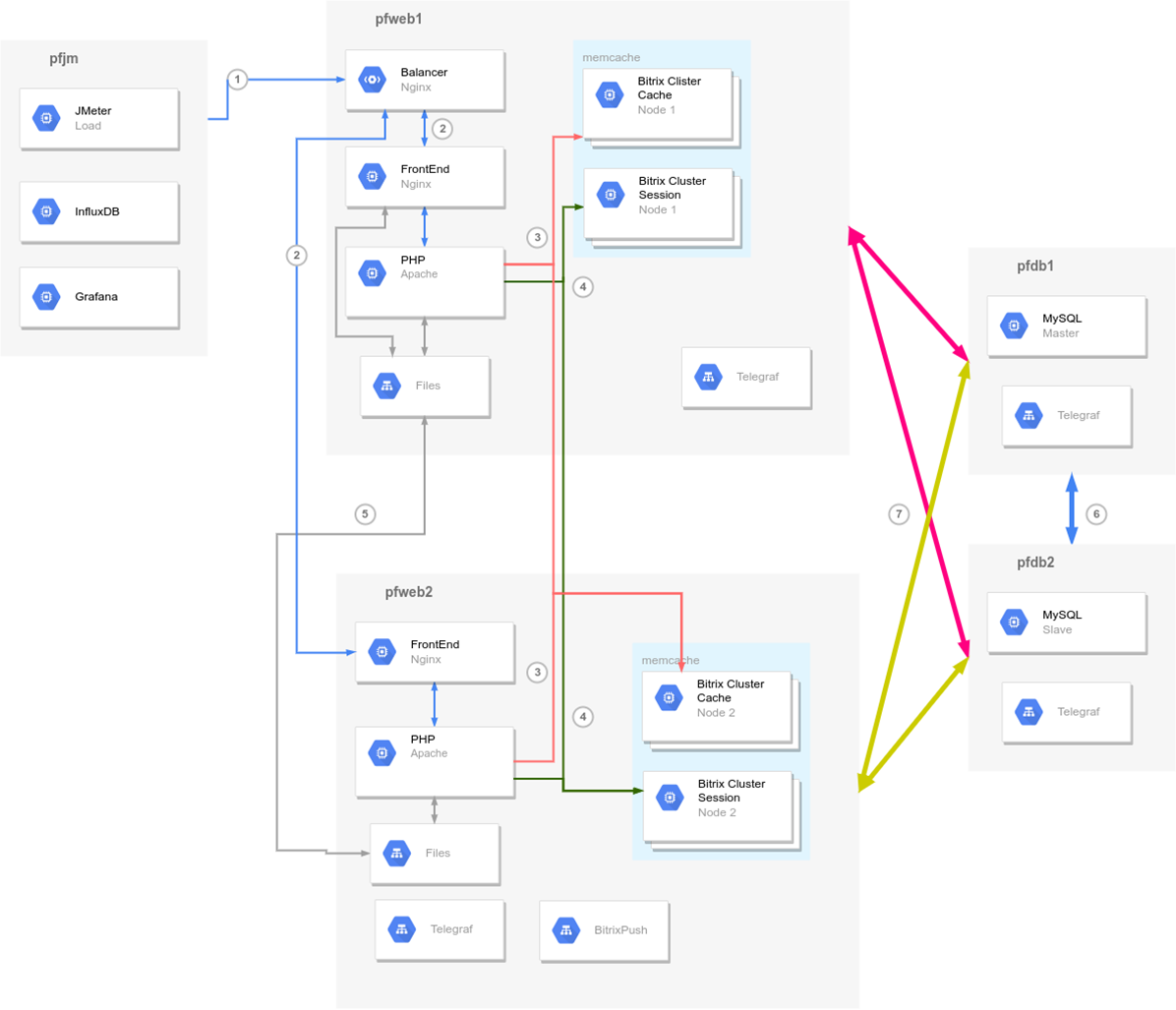Select the pfjm group title
Viewport: 1176px width, 1010px height.
click(64, 58)
